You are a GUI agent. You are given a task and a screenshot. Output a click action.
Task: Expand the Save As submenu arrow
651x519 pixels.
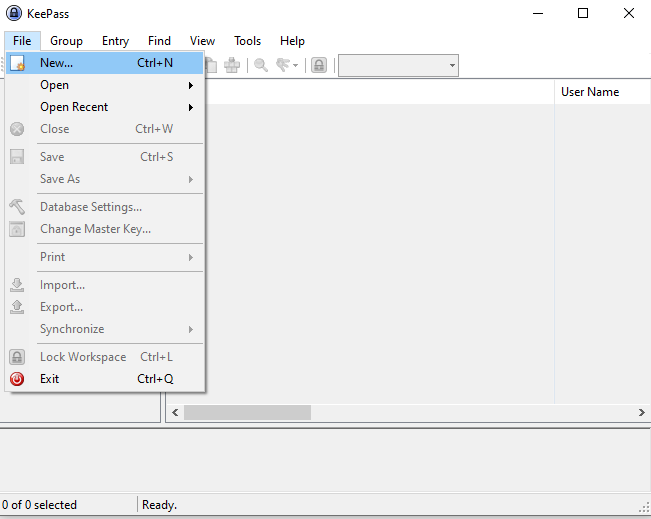coord(191,179)
